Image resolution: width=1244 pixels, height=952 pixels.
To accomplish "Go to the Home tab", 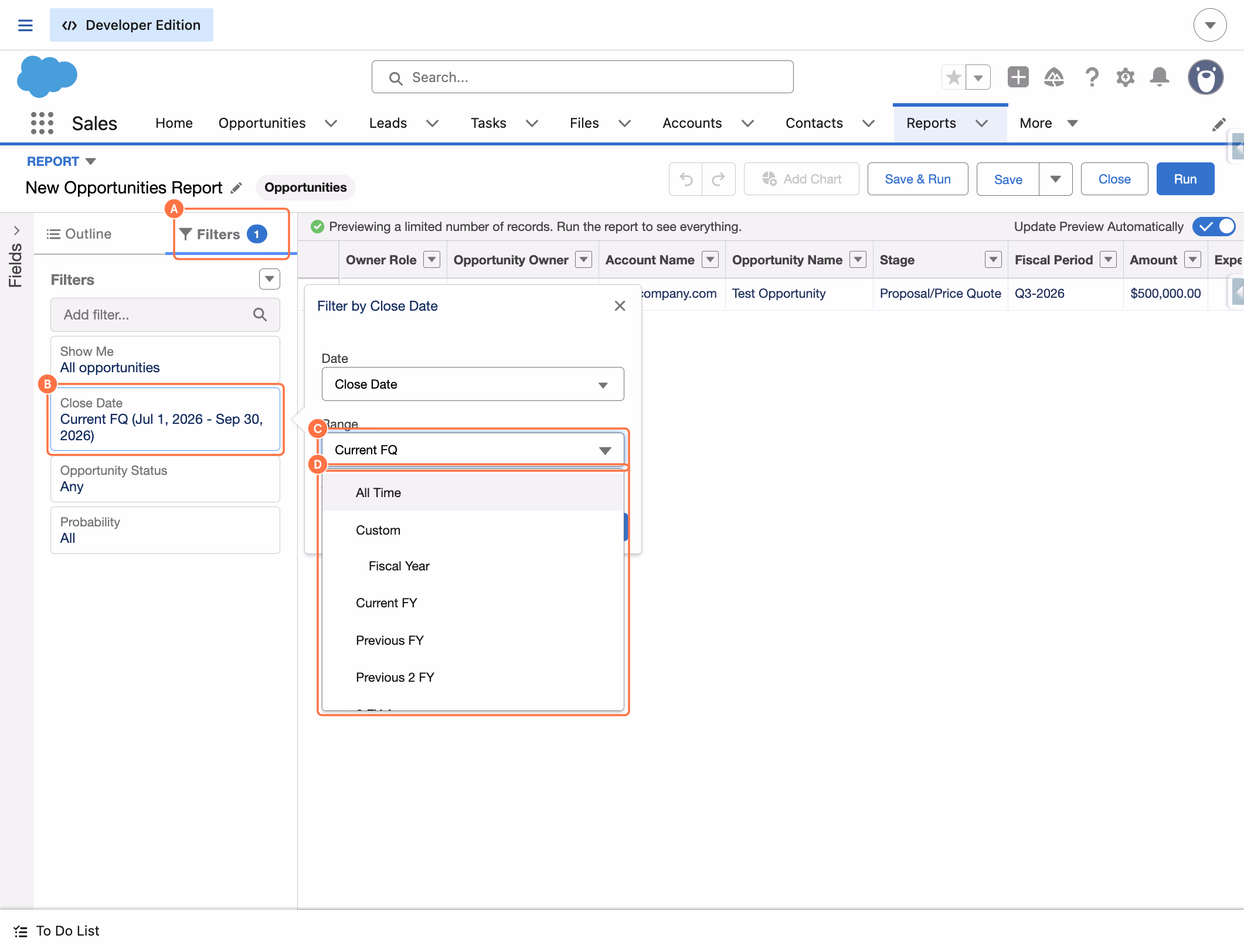I will 174,123.
